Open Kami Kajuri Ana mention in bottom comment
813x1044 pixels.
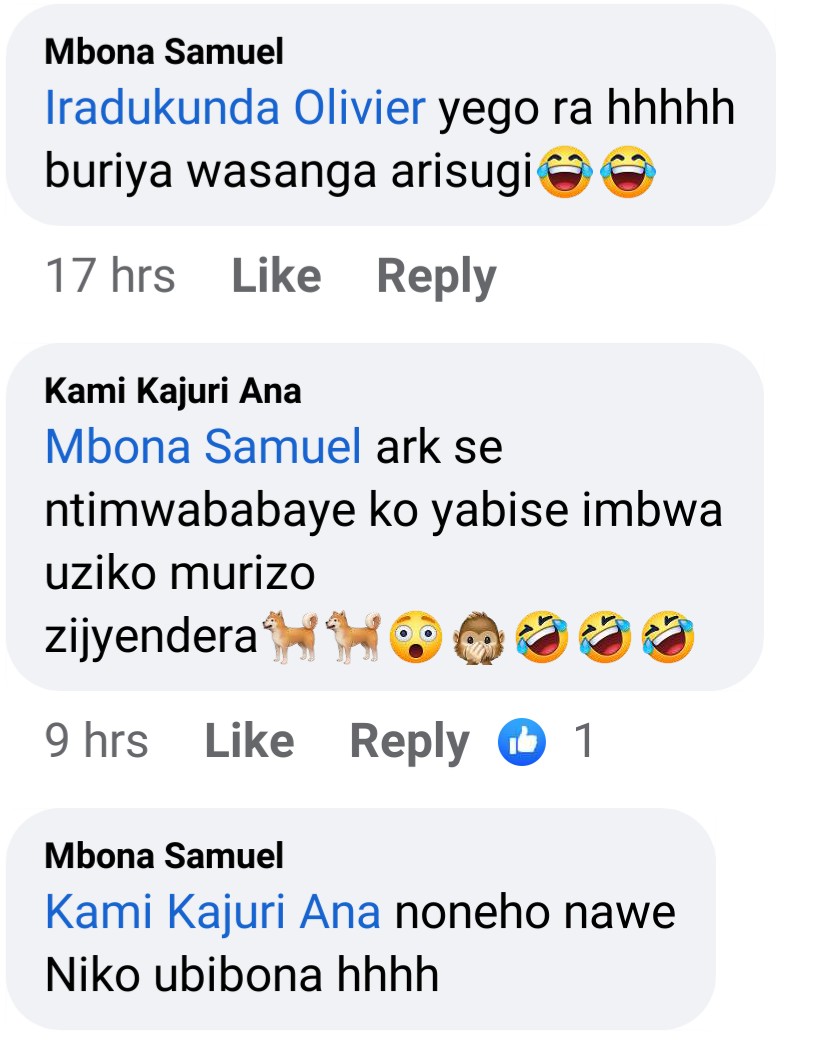point(213,912)
